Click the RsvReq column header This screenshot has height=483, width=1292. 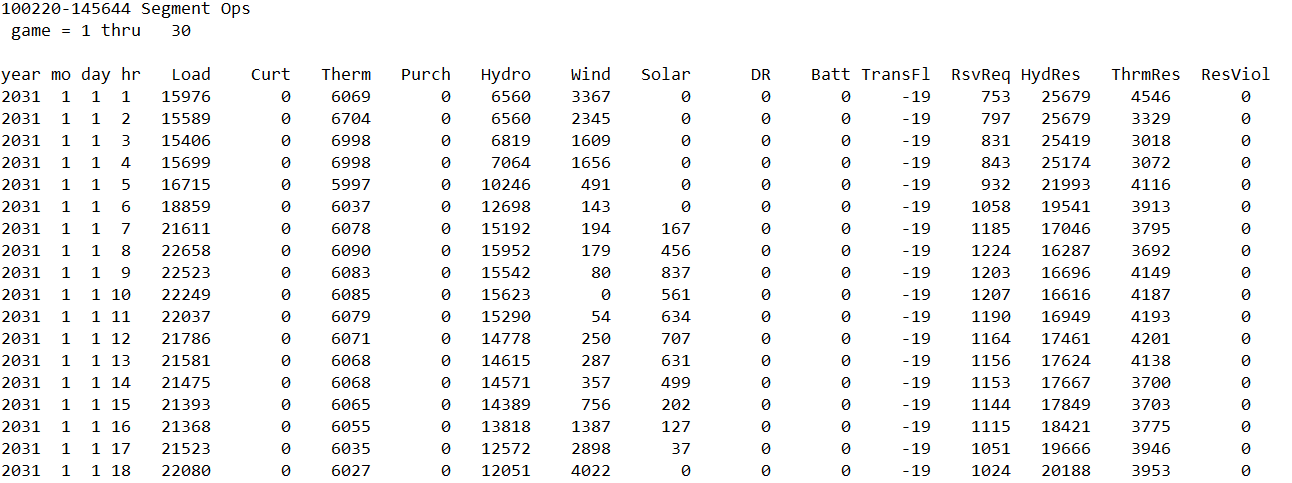point(980,75)
